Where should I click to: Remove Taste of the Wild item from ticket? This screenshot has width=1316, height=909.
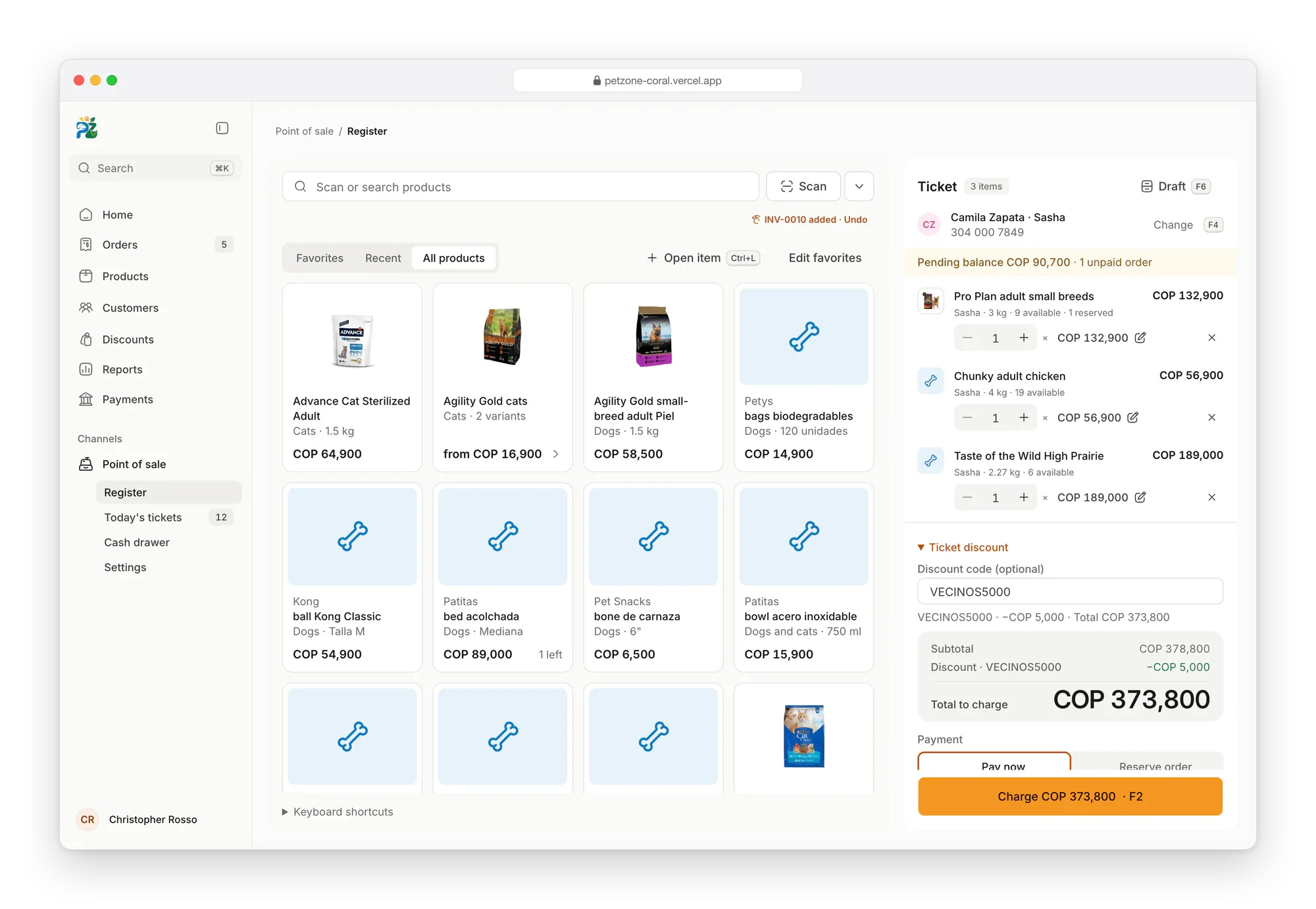(1211, 497)
